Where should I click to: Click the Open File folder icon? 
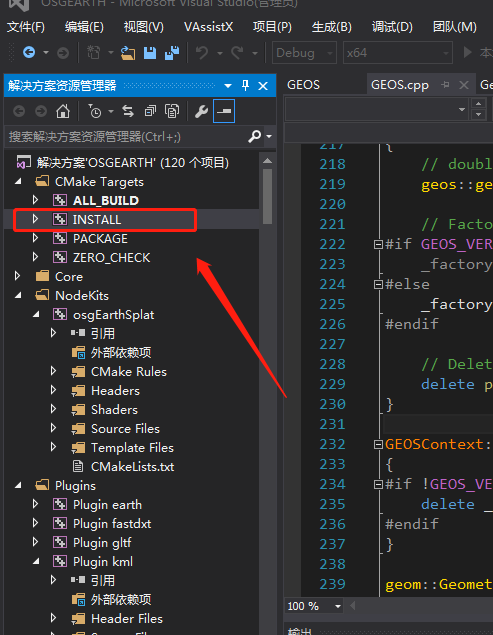pyautogui.click(x=128, y=53)
